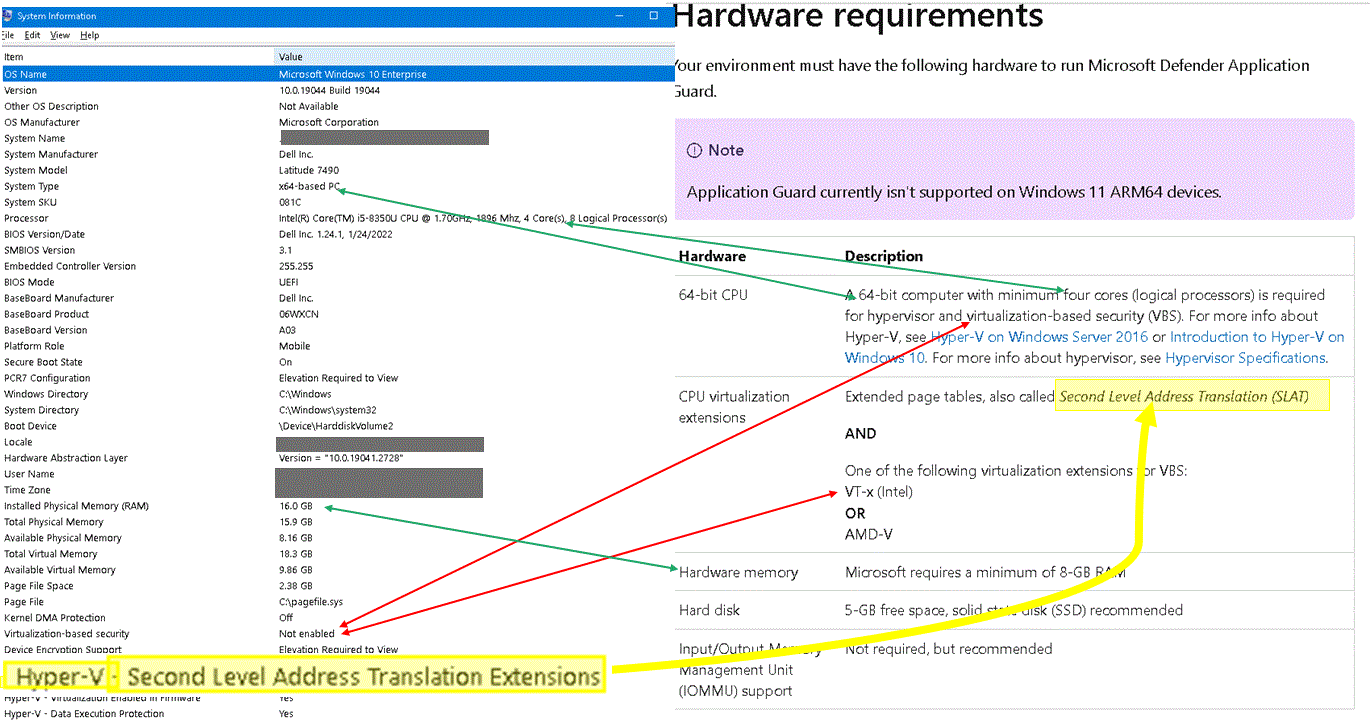1370x727 pixels.
Task: Select the System Manufacturer row
Action: pos(337,154)
